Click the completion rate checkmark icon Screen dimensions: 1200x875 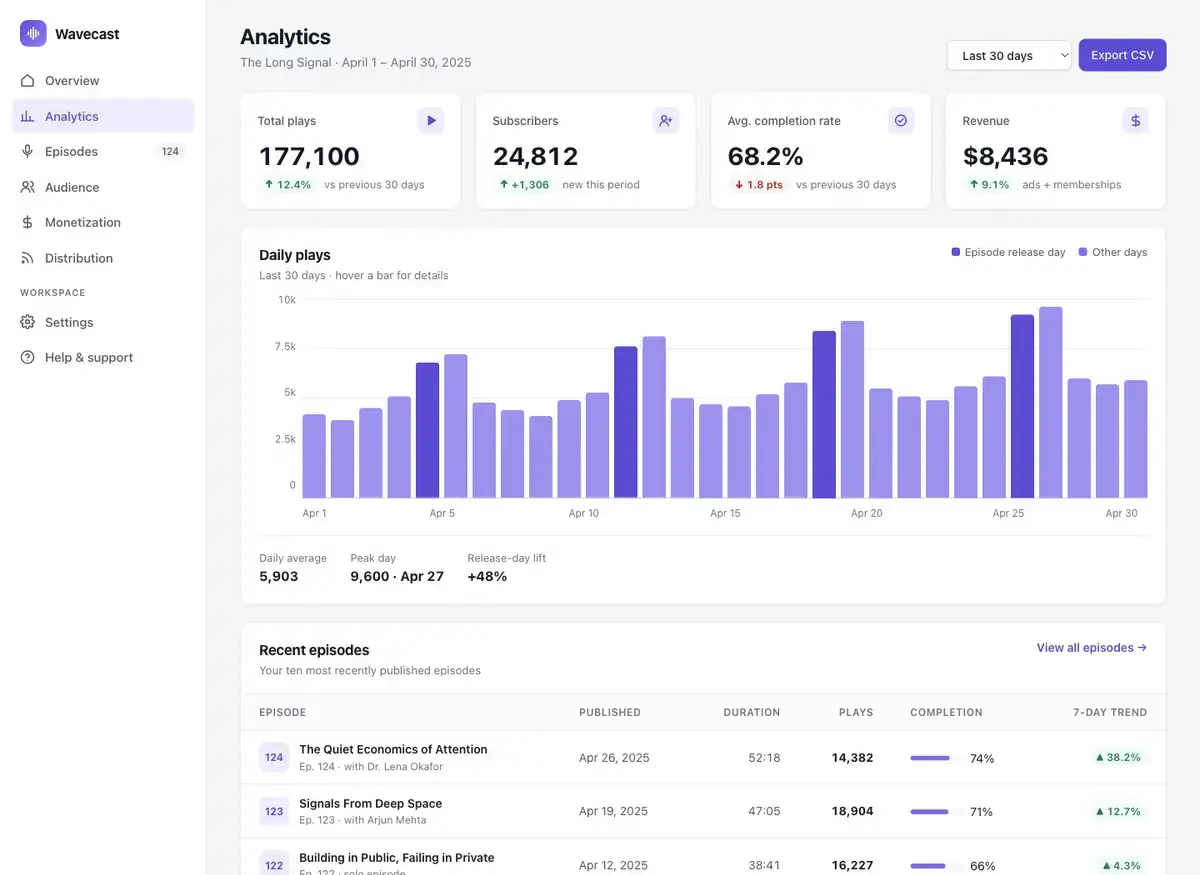point(901,121)
